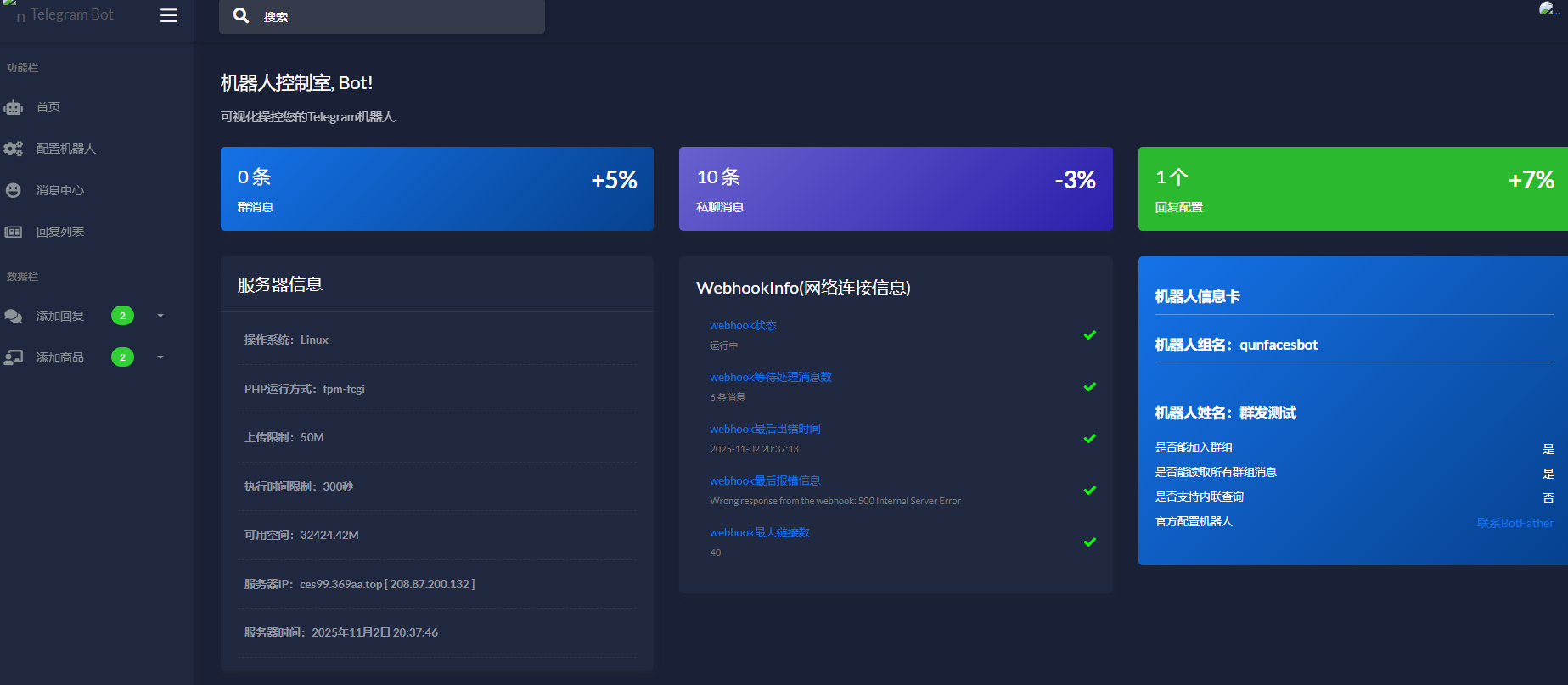Click the 机器人信息卡 heading
Screen dimensions: 1568x685
[x=1197, y=296]
